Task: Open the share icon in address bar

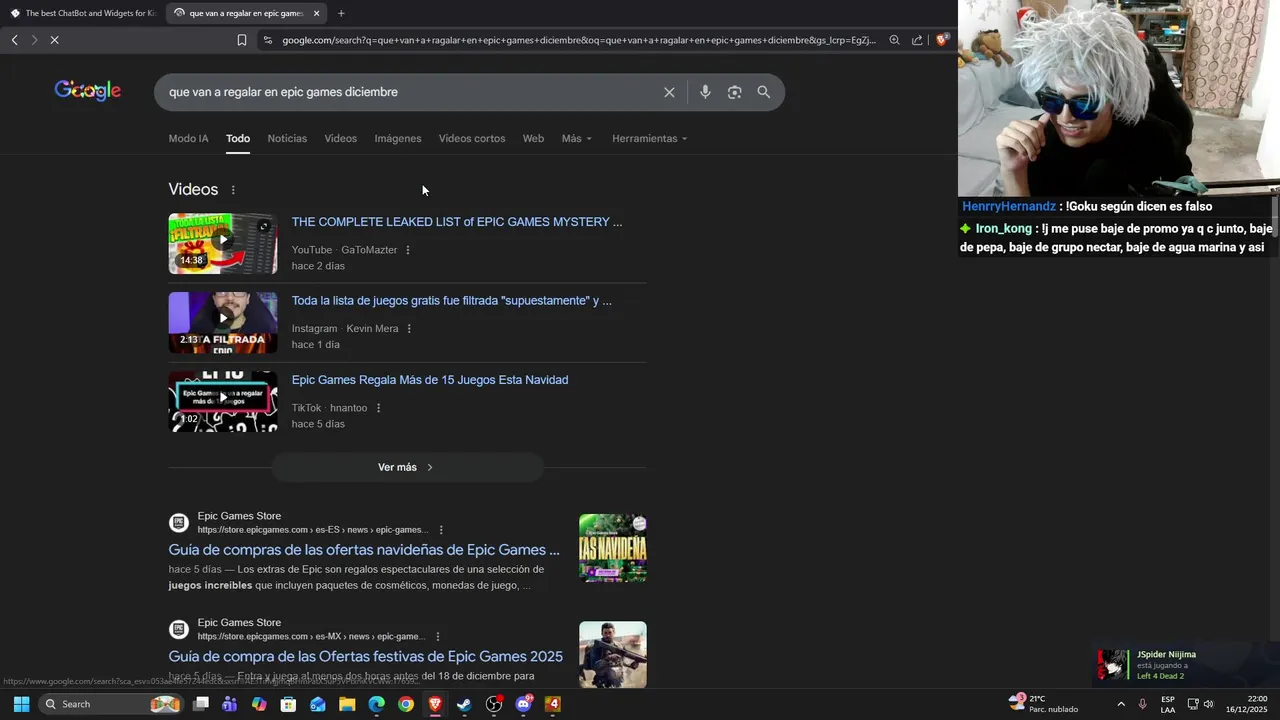Action: click(x=917, y=40)
